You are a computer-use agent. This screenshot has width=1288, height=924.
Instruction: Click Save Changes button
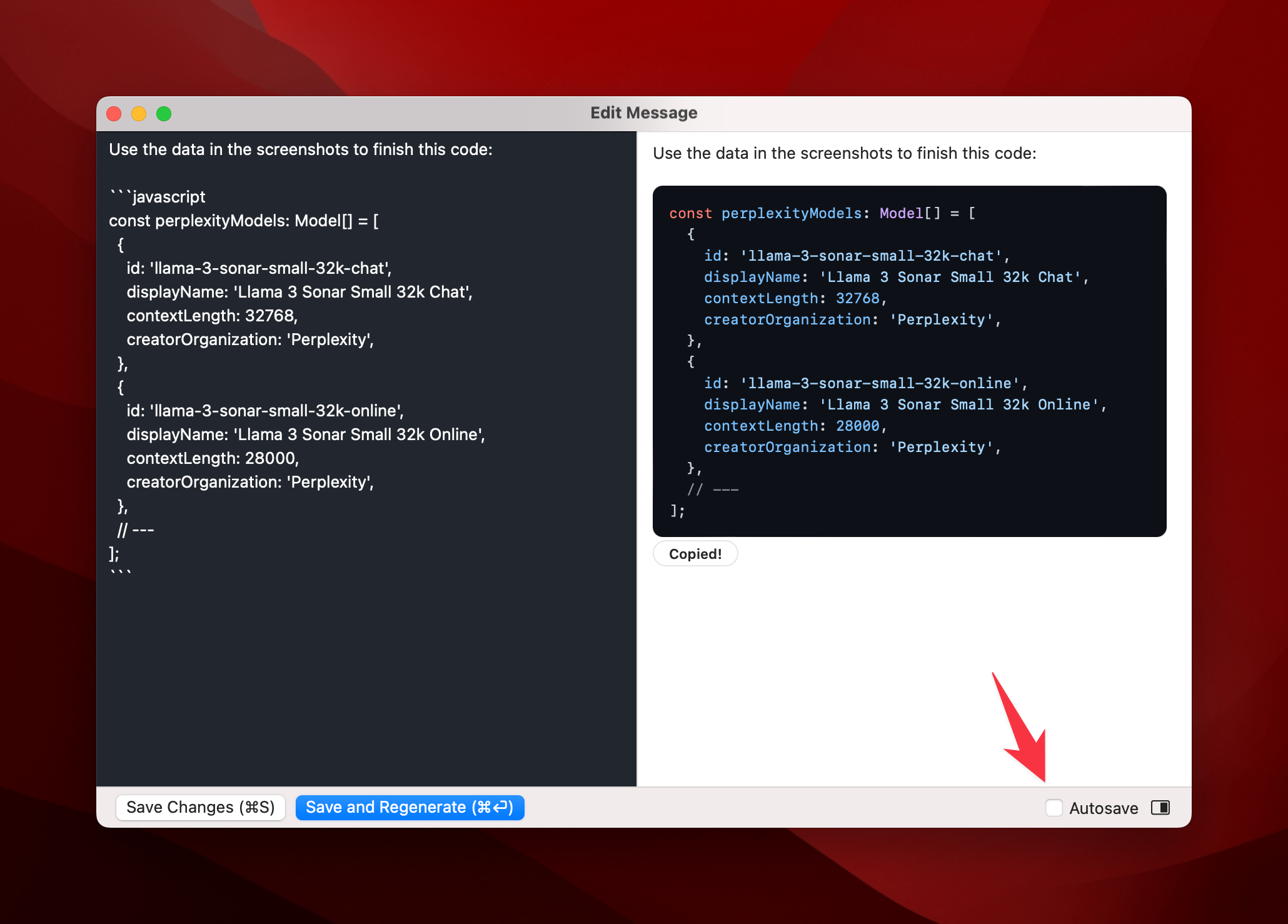(x=200, y=807)
